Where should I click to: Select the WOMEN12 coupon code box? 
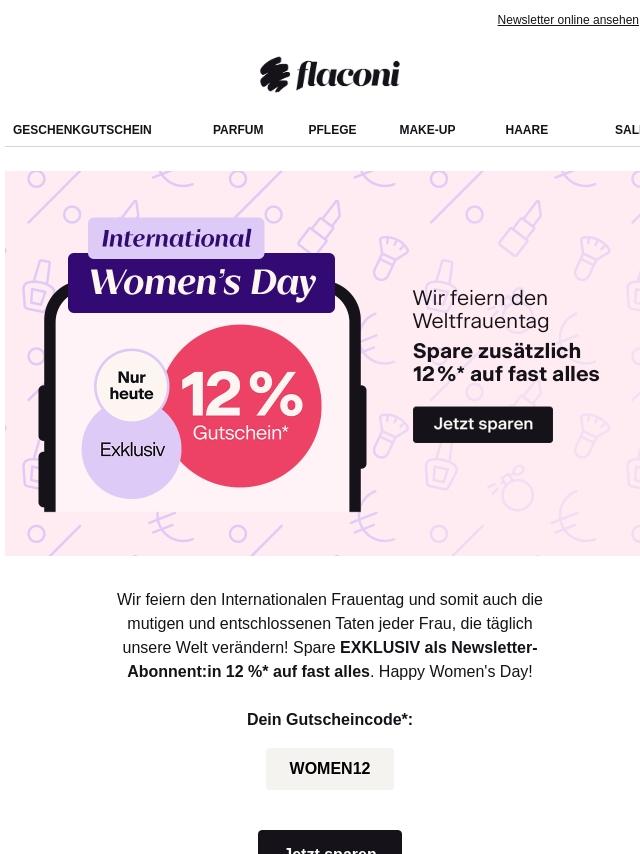[330, 768]
